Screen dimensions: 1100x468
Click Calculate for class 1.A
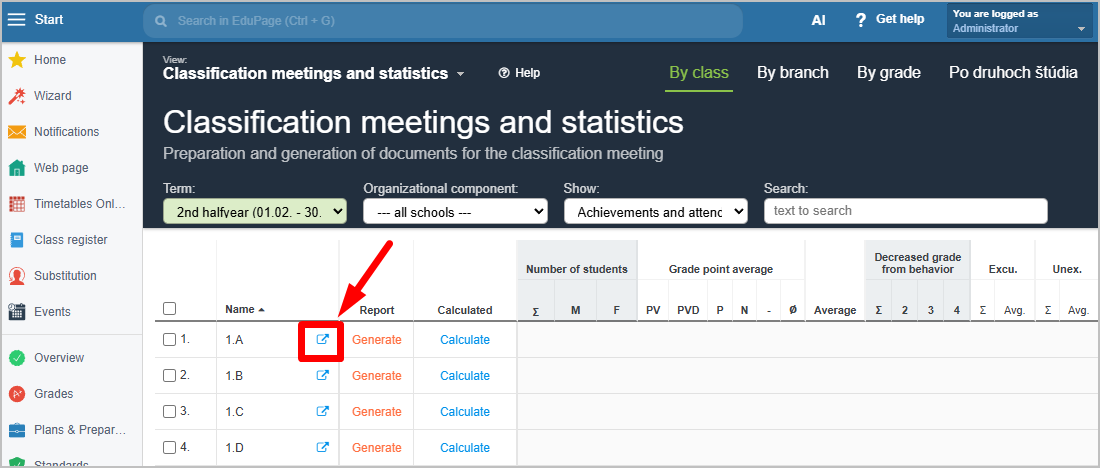(x=465, y=340)
